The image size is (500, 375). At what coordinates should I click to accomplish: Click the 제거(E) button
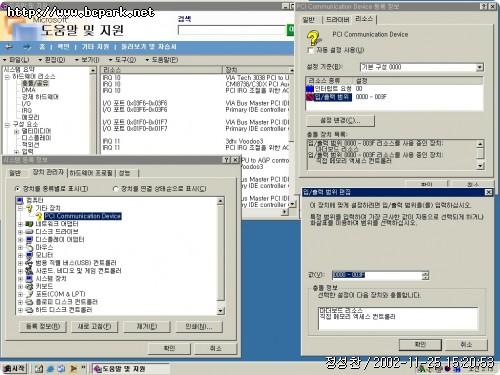pyautogui.click(x=147, y=326)
